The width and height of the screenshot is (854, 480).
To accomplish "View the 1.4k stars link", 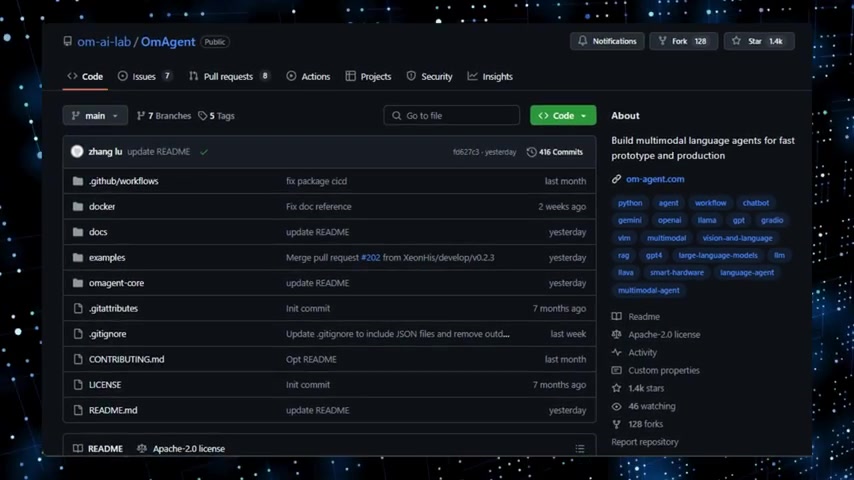I will pos(638,388).
